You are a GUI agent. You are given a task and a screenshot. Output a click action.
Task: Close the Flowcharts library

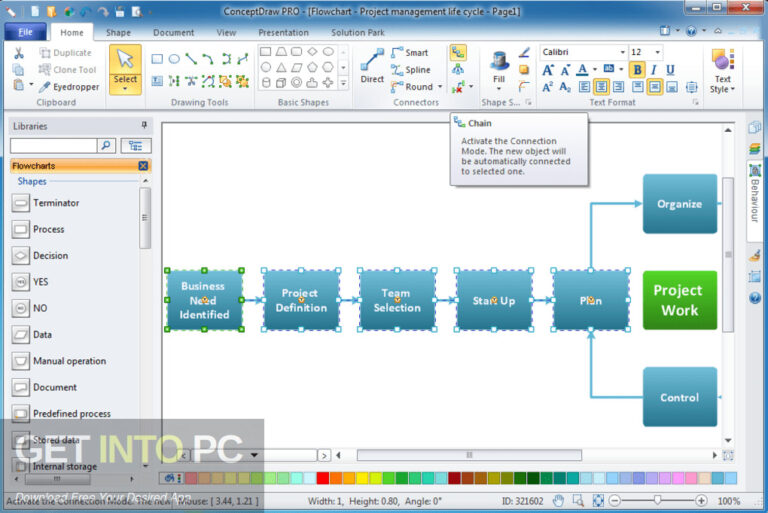(x=143, y=166)
